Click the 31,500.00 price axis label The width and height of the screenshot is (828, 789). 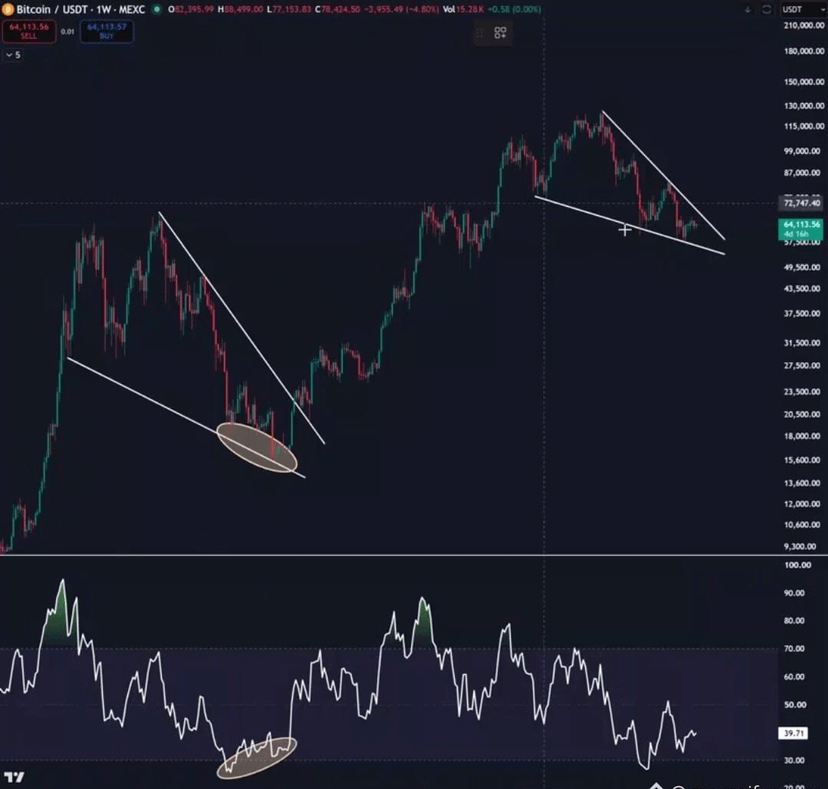tap(802, 343)
